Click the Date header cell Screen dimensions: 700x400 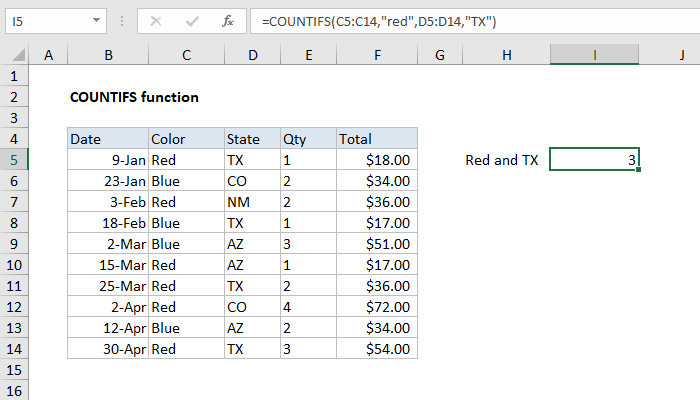point(107,138)
